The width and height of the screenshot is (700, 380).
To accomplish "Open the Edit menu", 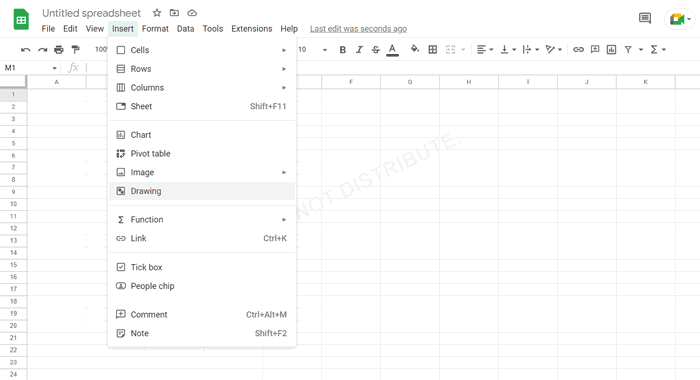I will pyautogui.click(x=70, y=29).
